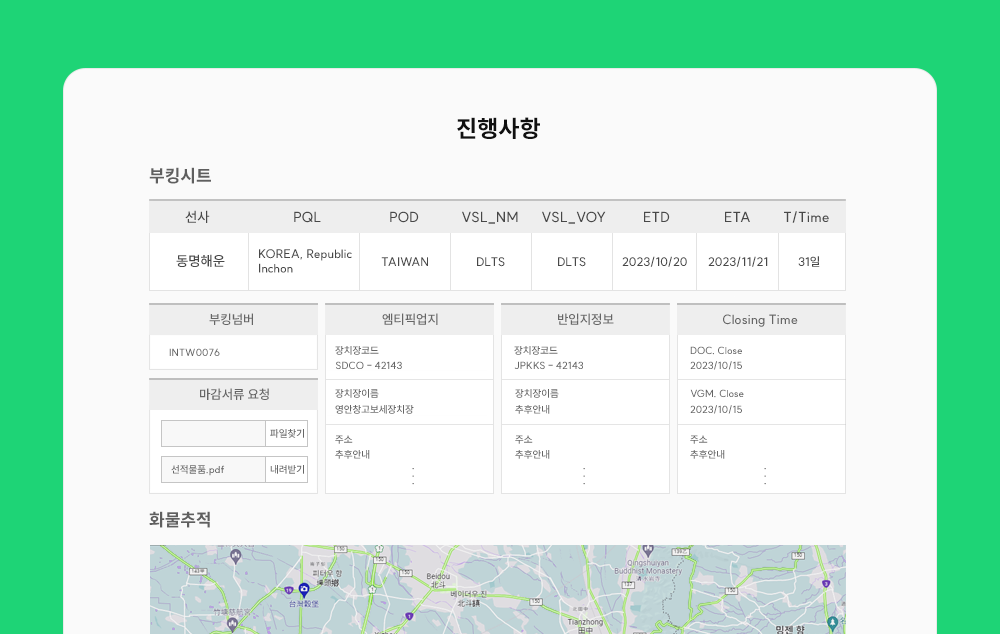The image size is (1000, 634).
Task: Expand more details in 반입지정보 panel
Action: tap(584, 475)
